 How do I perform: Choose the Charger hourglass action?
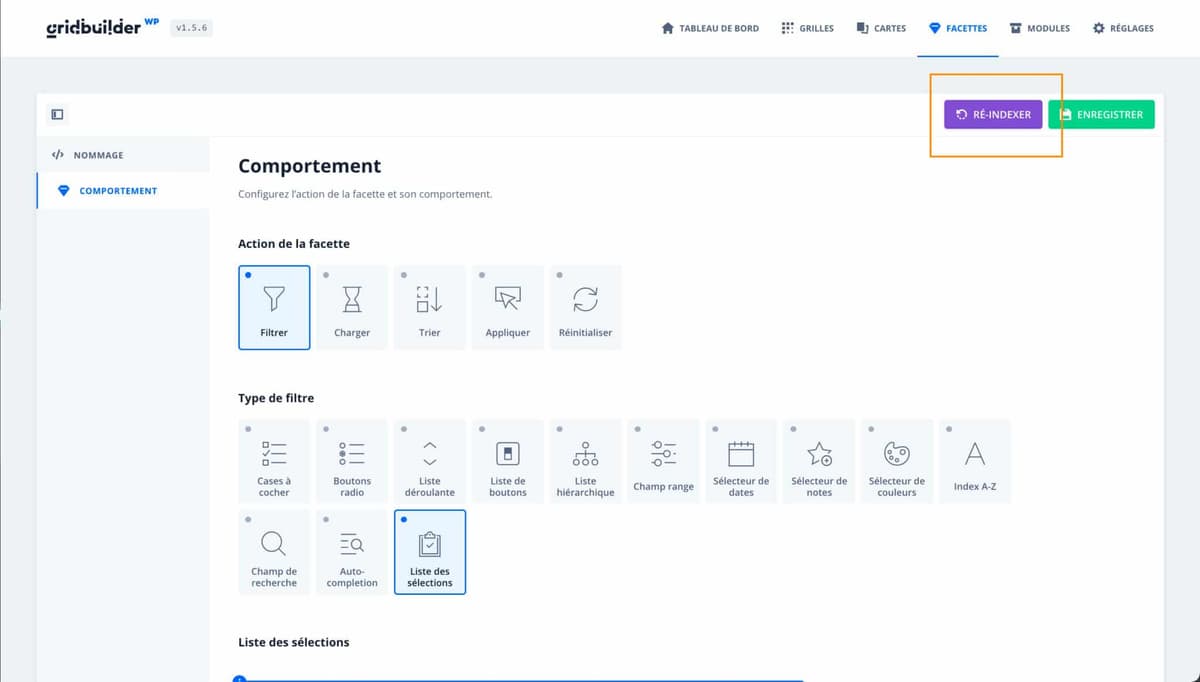352,307
